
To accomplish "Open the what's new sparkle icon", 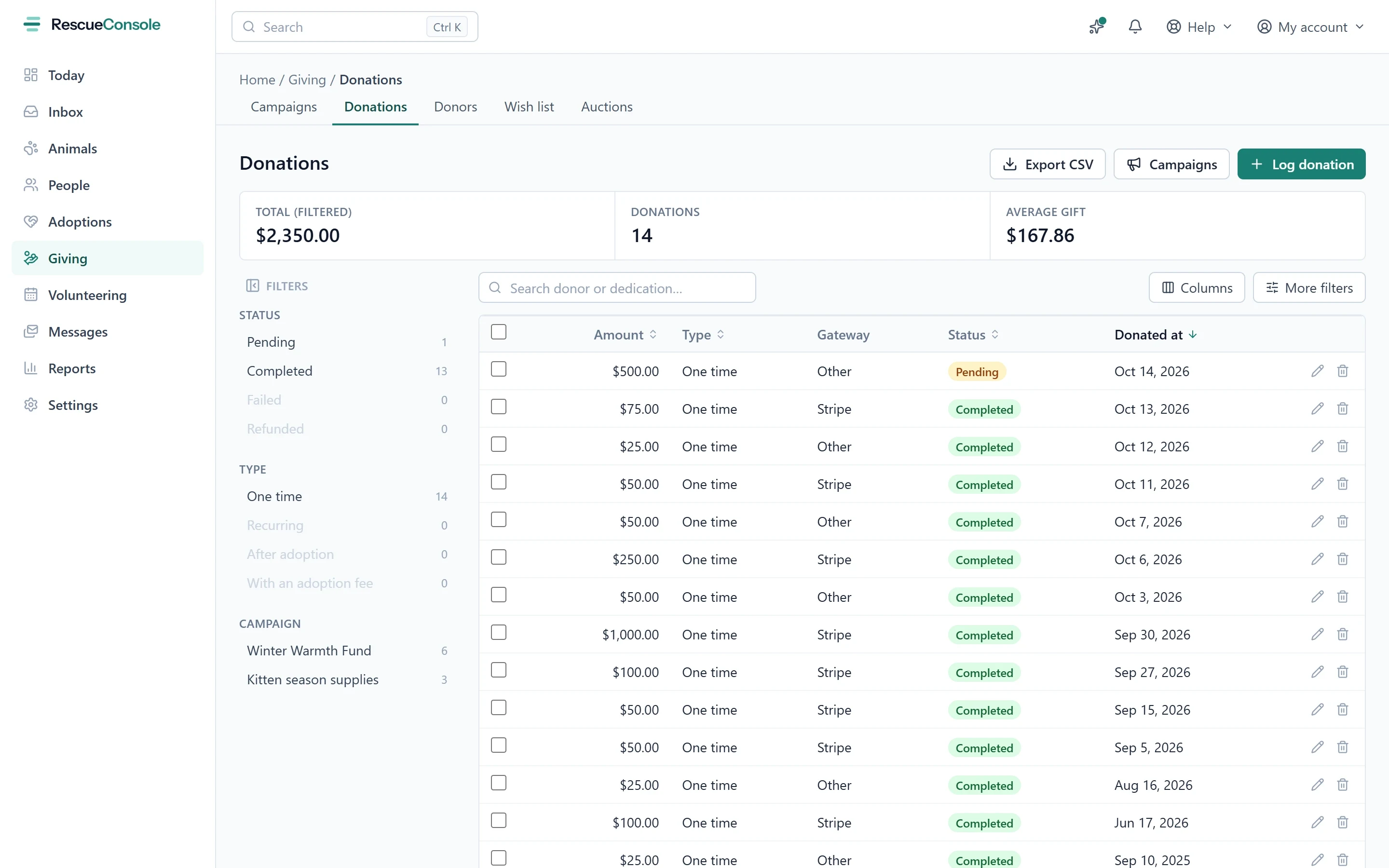I will point(1096,27).
